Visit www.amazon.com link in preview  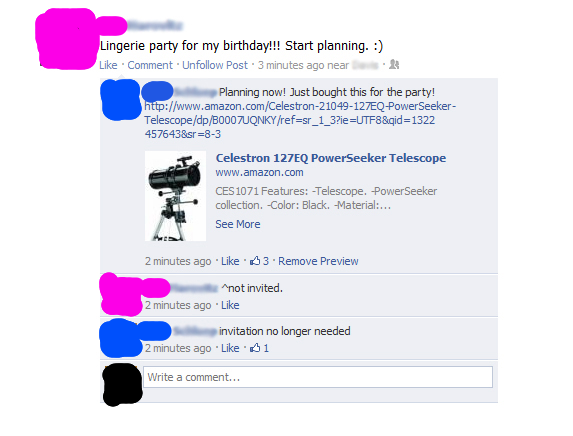pyautogui.click(x=259, y=172)
